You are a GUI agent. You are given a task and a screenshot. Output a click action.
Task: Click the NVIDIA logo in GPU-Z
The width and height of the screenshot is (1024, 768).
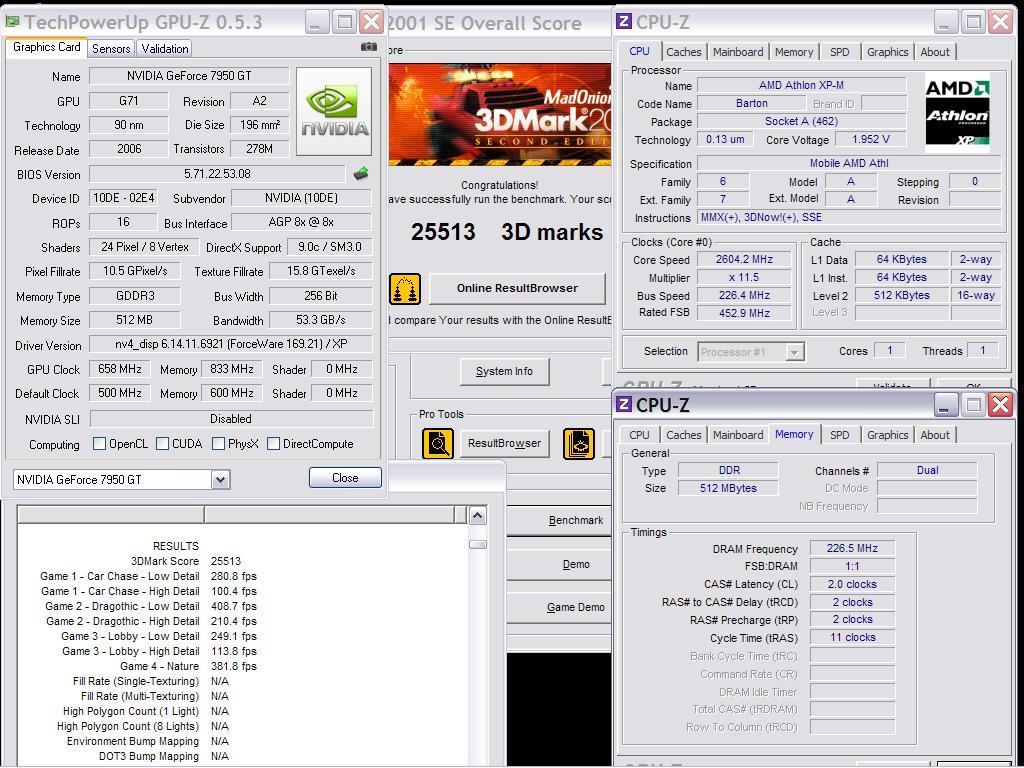coord(334,112)
